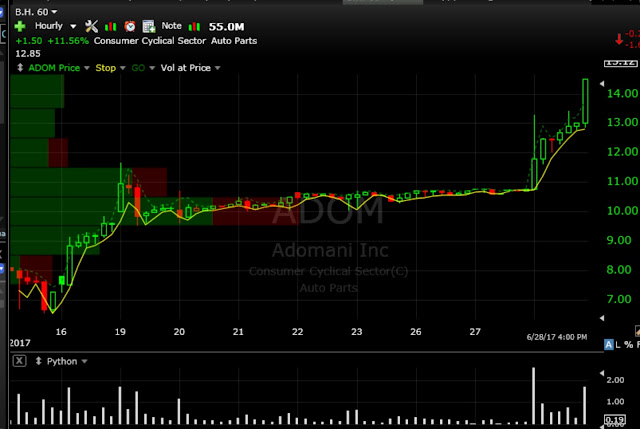Toggle the blue A scale mode button
The width and height of the screenshot is (640, 429).
point(609,345)
